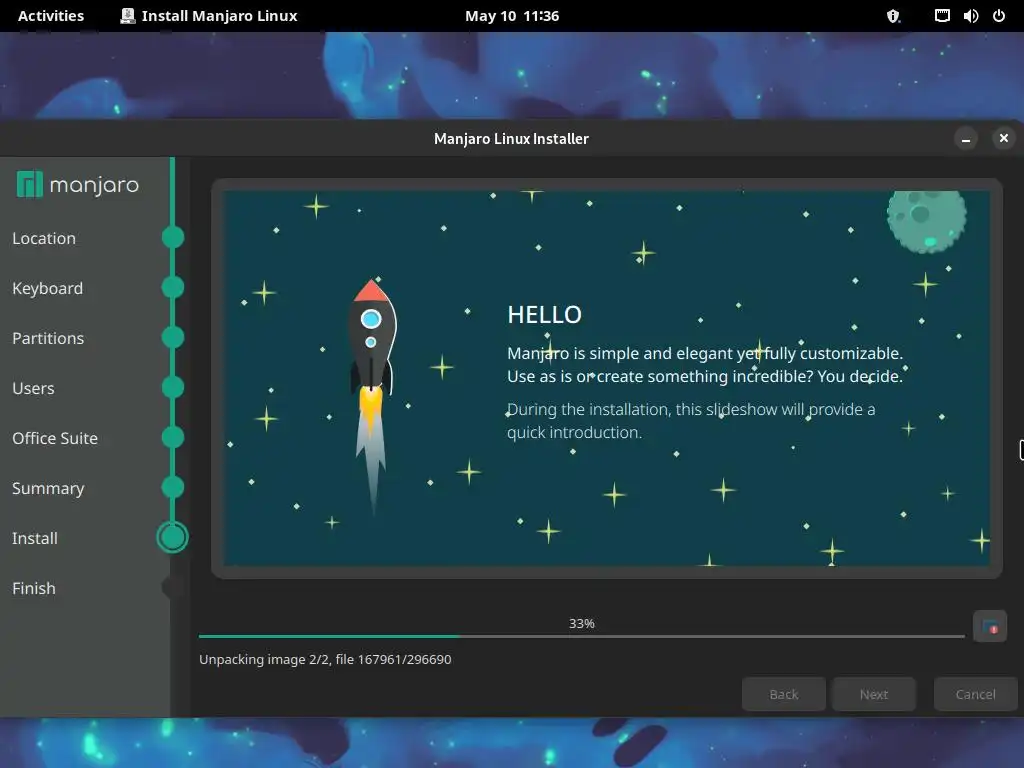Click the installer icon in top bar
The height and width of the screenshot is (768, 1024).
tap(127, 16)
